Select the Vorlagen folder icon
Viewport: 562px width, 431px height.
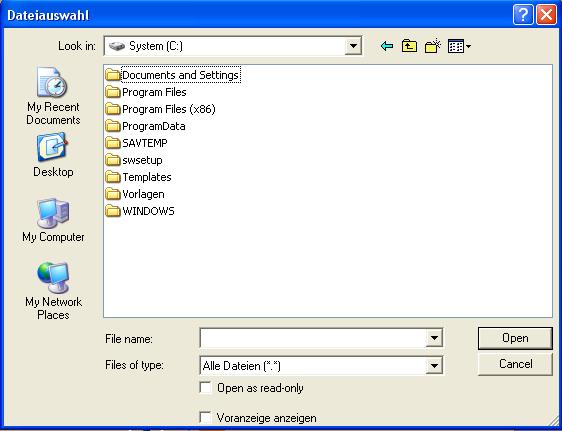pyautogui.click(x=113, y=194)
